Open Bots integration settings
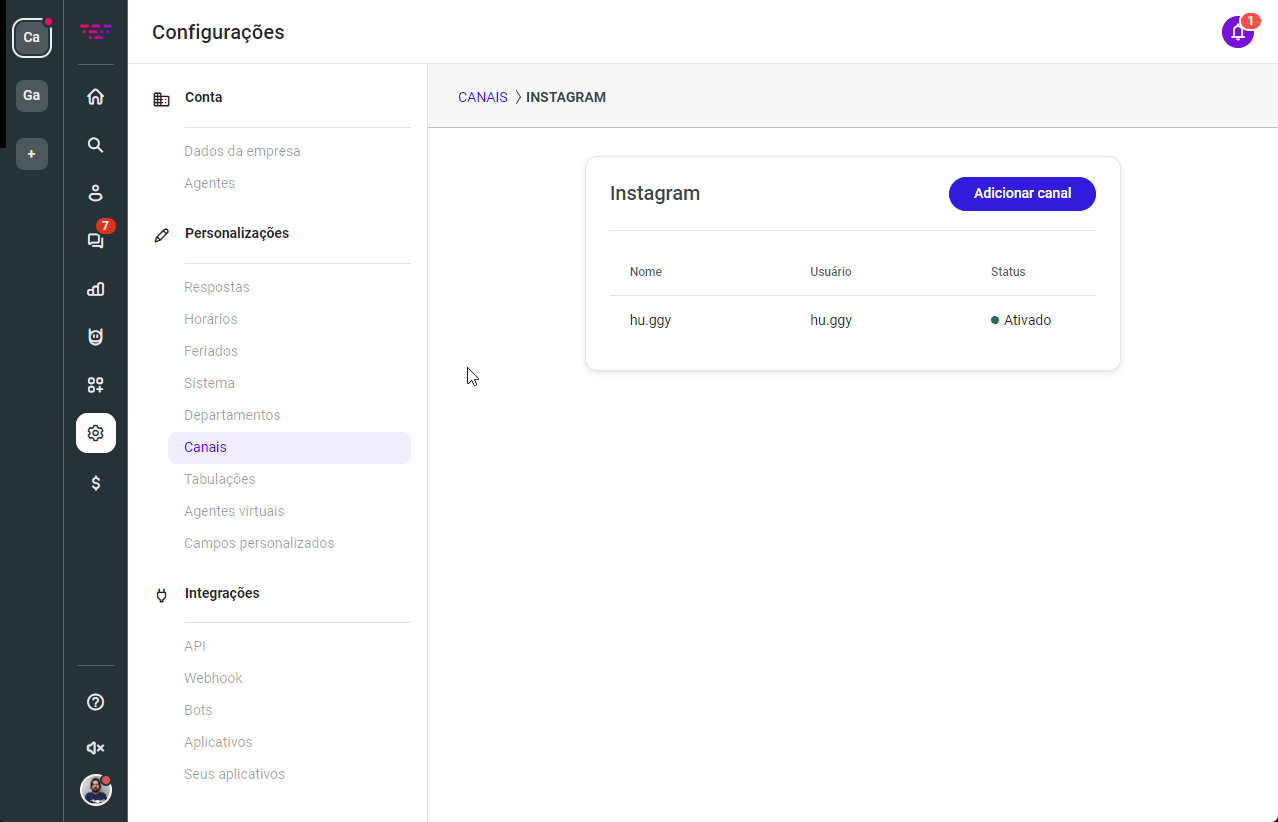The image size is (1278, 822). click(x=198, y=710)
